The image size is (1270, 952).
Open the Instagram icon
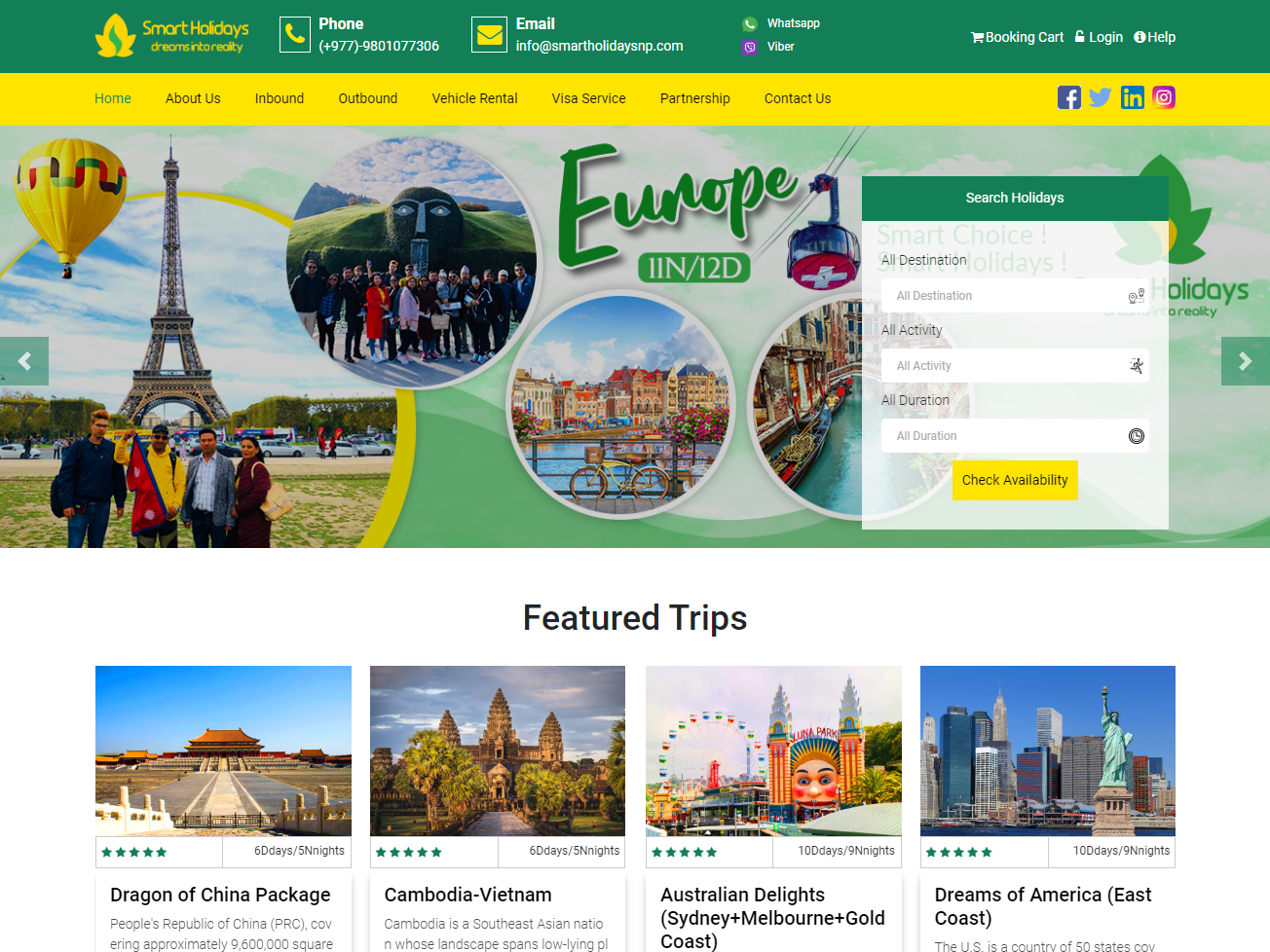(x=1164, y=97)
